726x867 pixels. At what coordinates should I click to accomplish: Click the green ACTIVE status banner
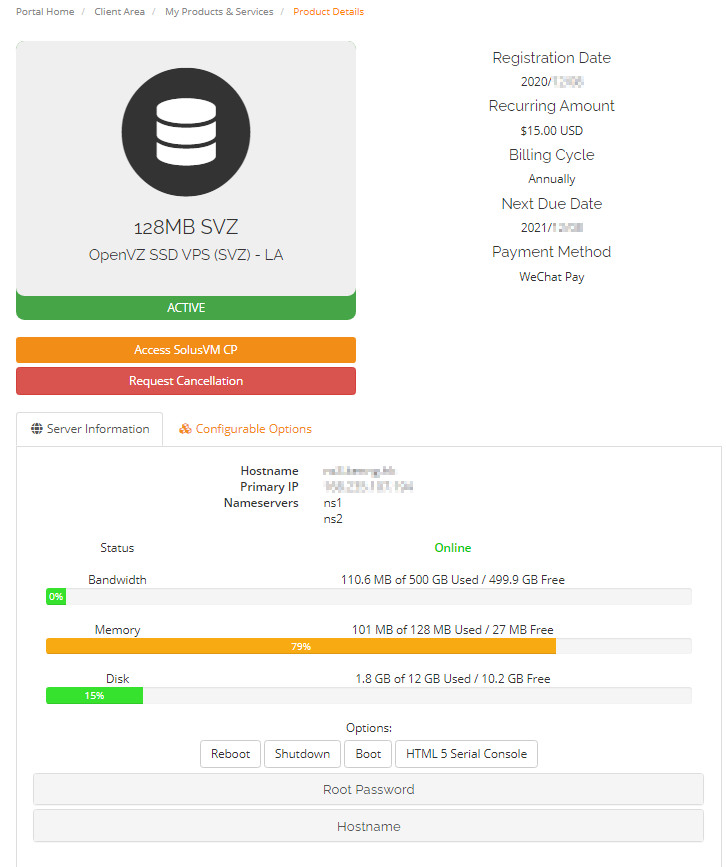pyautogui.click(x=186, y=308)
